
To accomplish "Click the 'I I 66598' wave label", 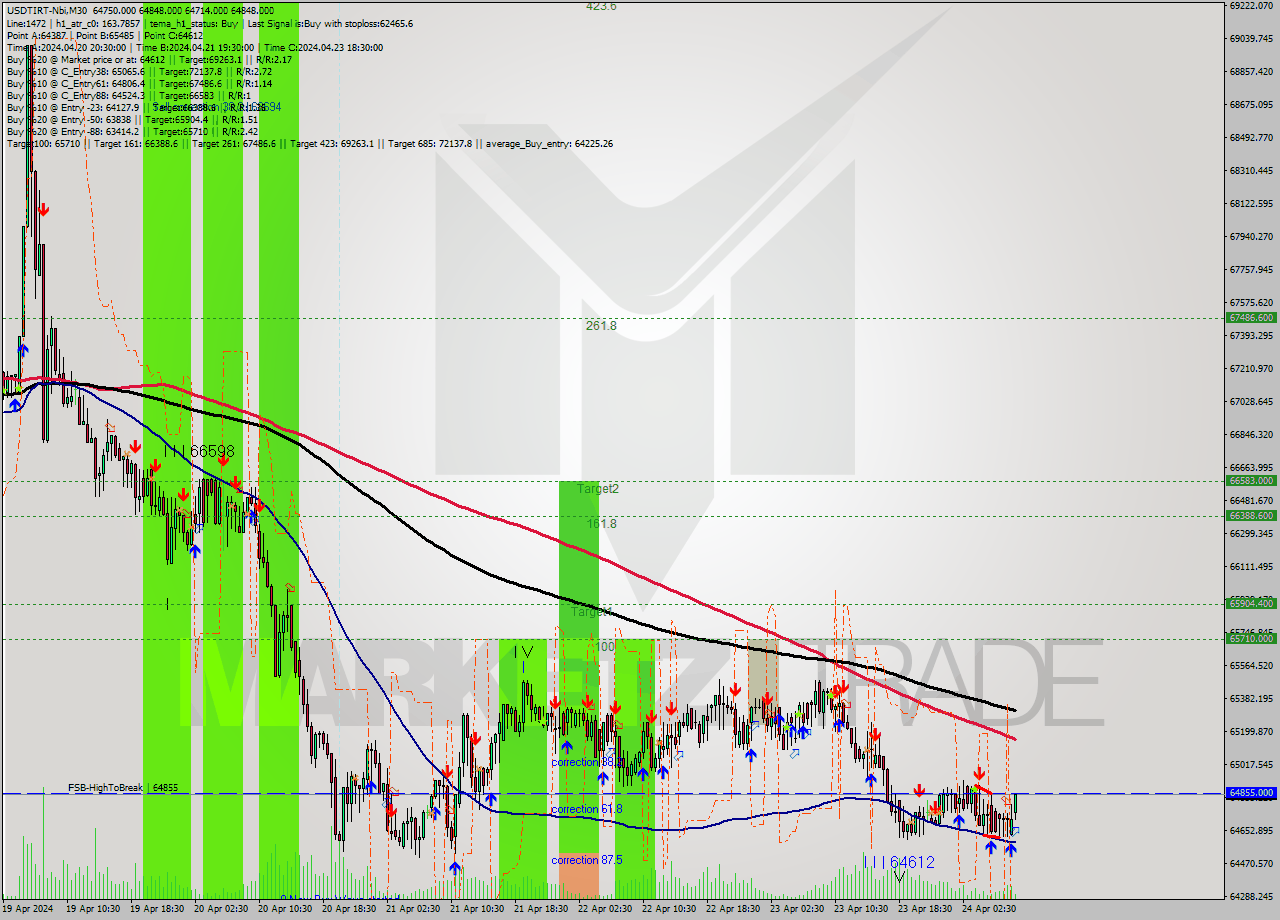I will click(x=199, y=451).
